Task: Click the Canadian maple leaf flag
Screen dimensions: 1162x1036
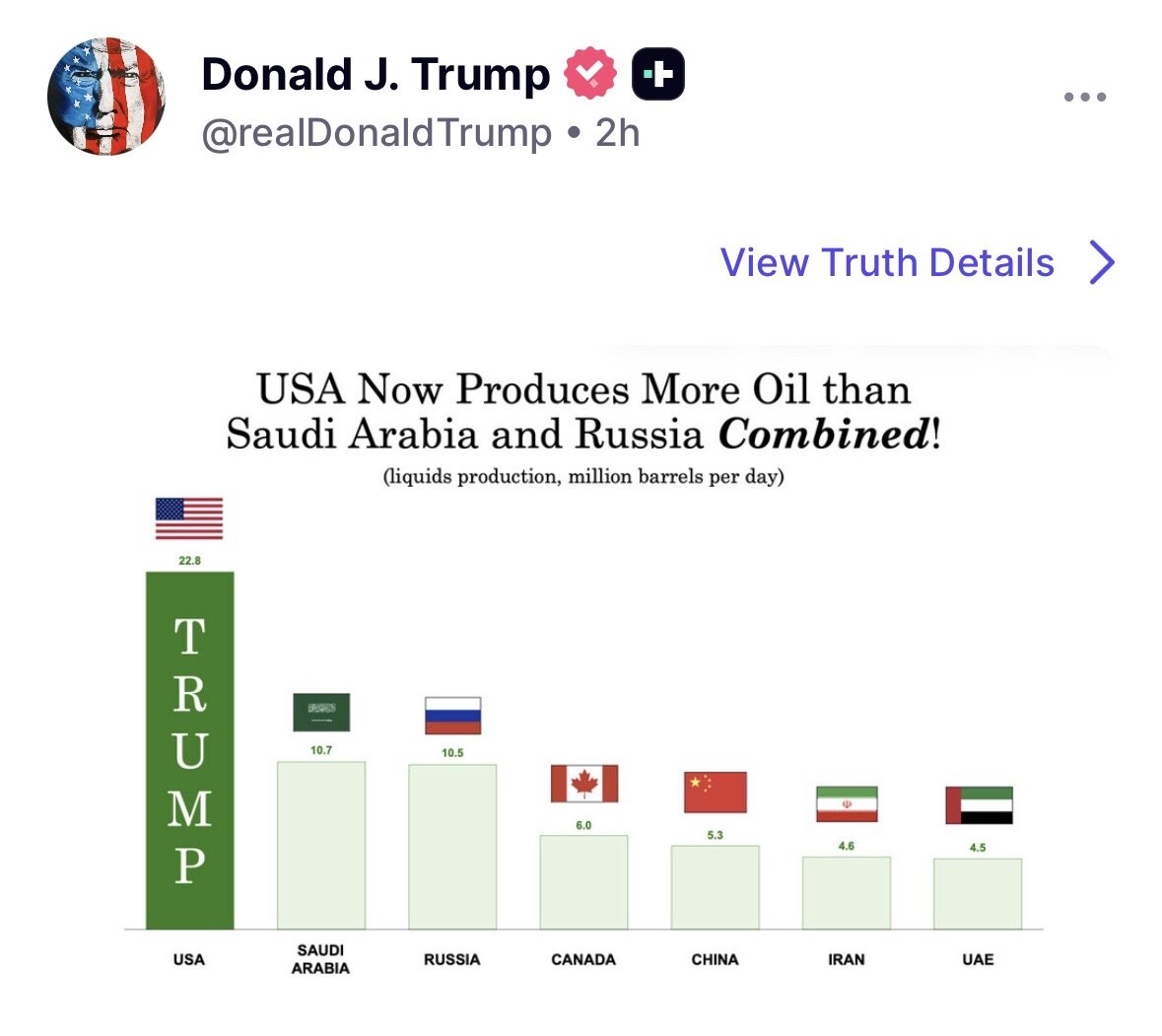Action: coord(583,784)
